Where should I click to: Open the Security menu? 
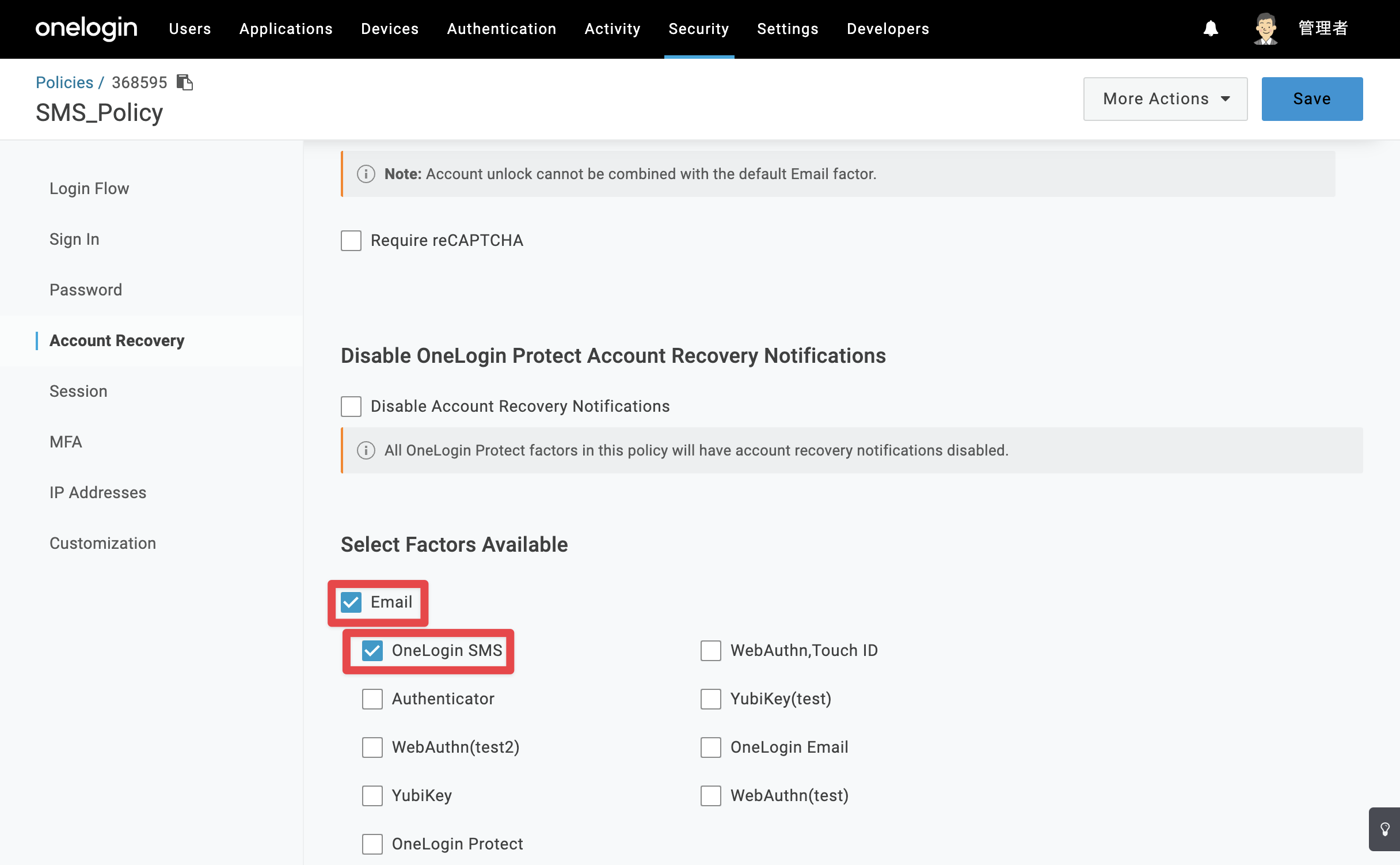click(x=699, y=29)
